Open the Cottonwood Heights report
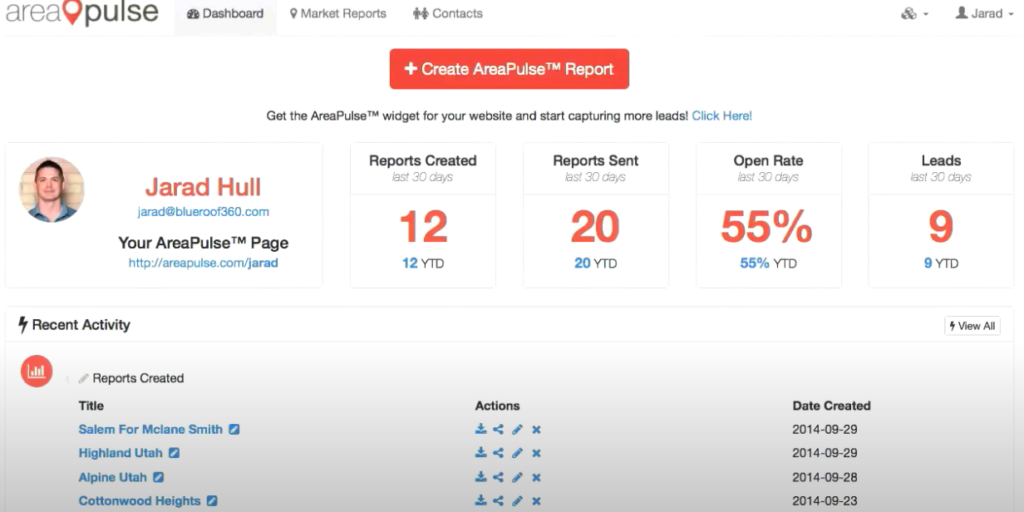Screen dimensions: 1024x512 140,501
